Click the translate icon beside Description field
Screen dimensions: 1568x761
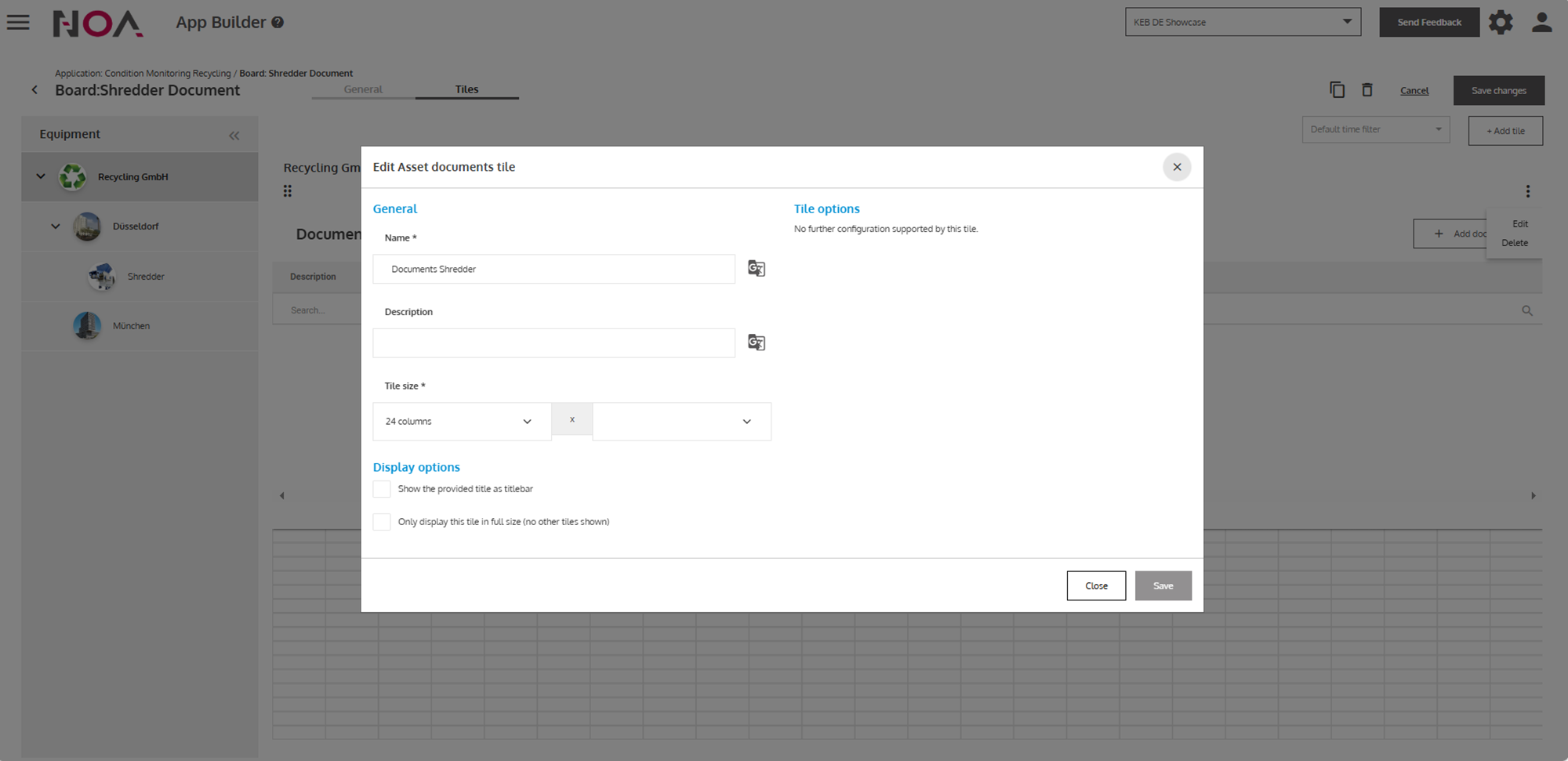(756, 342)
